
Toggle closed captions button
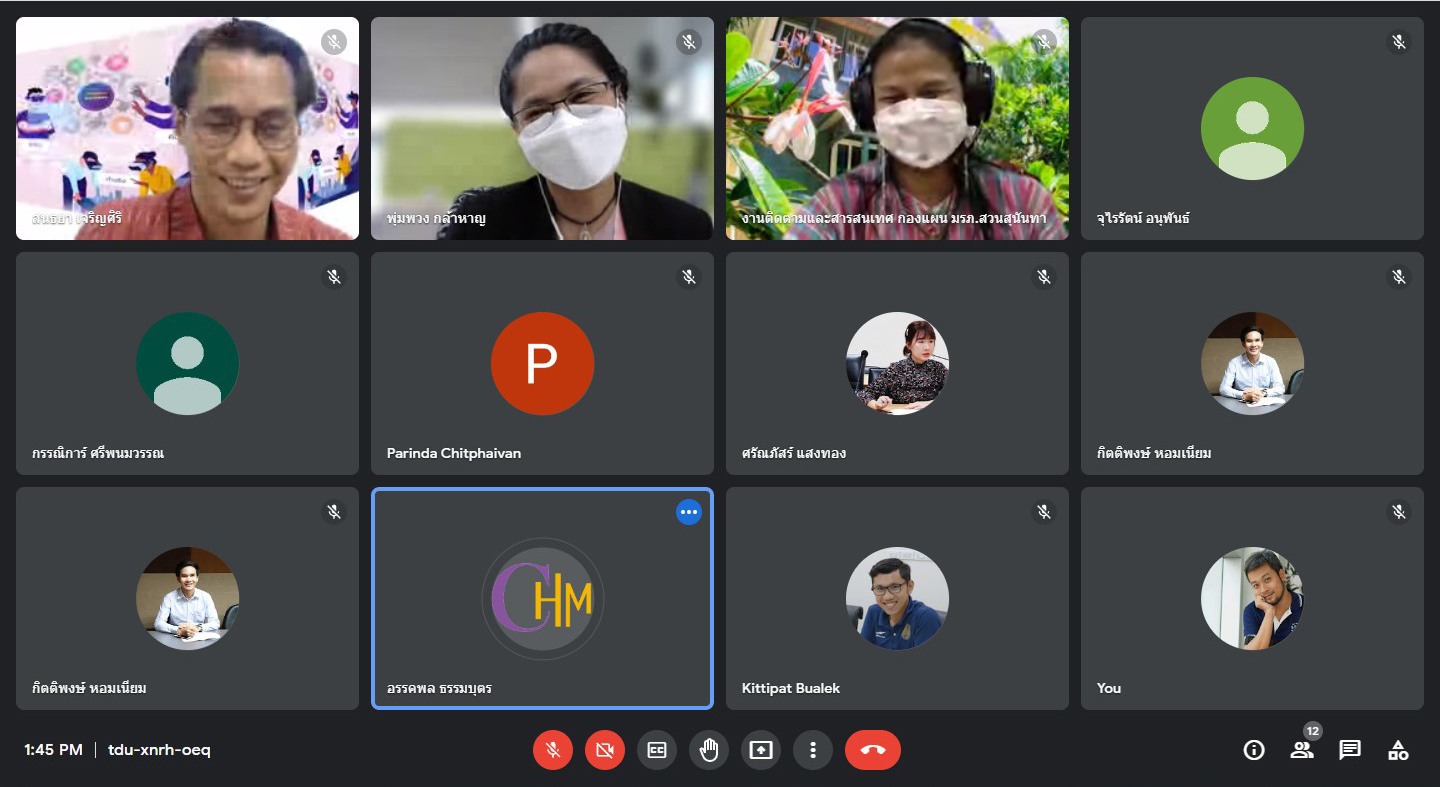[657, 750]
